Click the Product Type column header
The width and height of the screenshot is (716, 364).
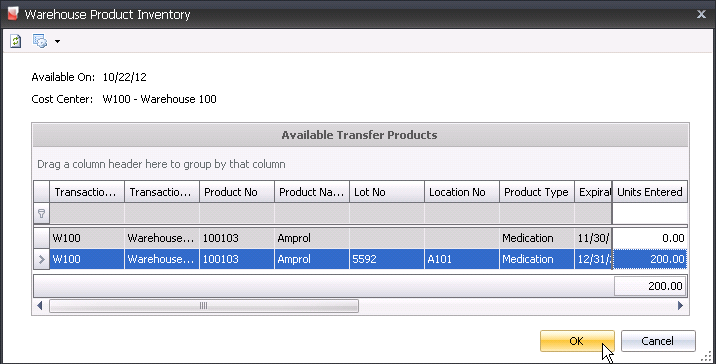coord(537,192)
